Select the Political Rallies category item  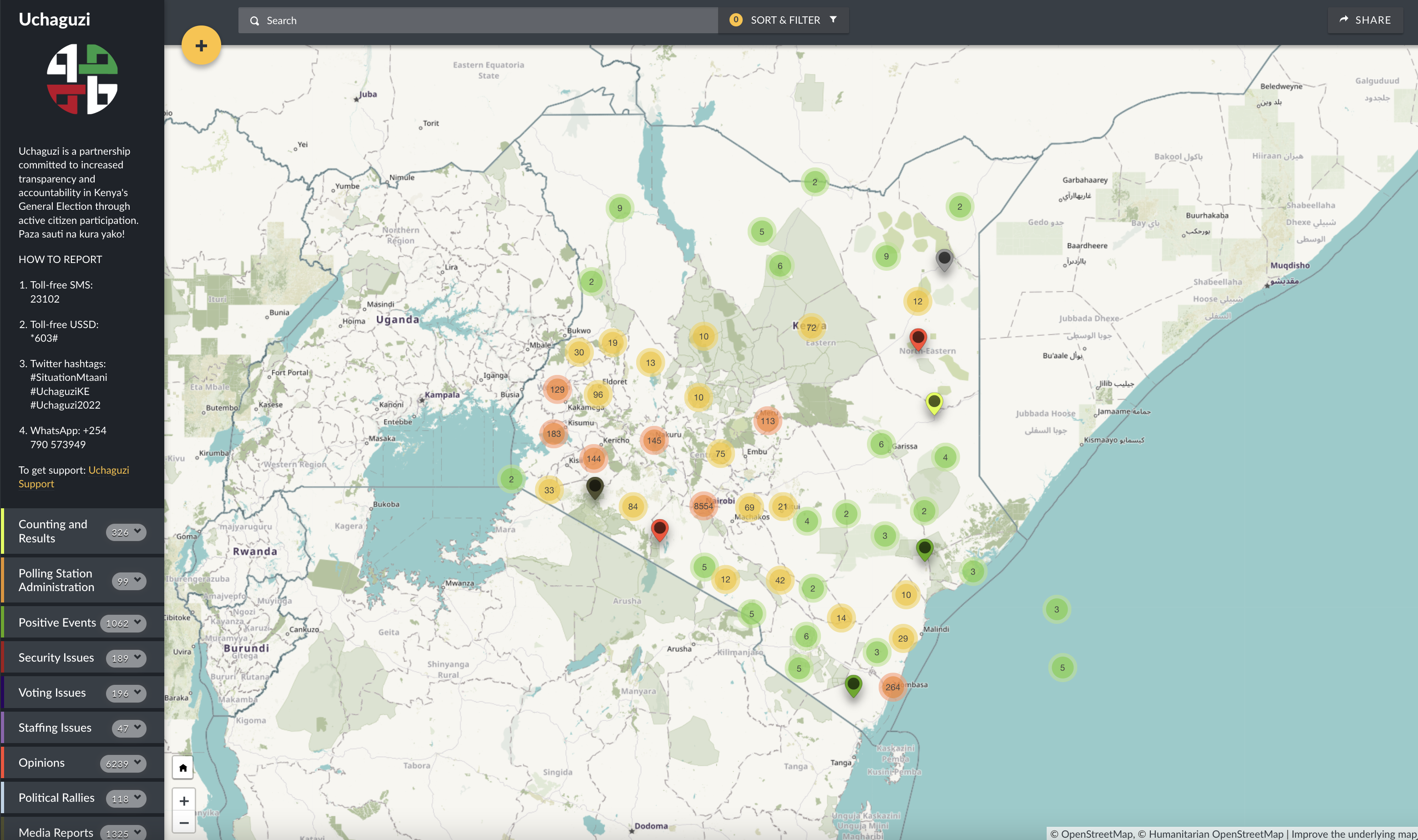tap(56, 798)
